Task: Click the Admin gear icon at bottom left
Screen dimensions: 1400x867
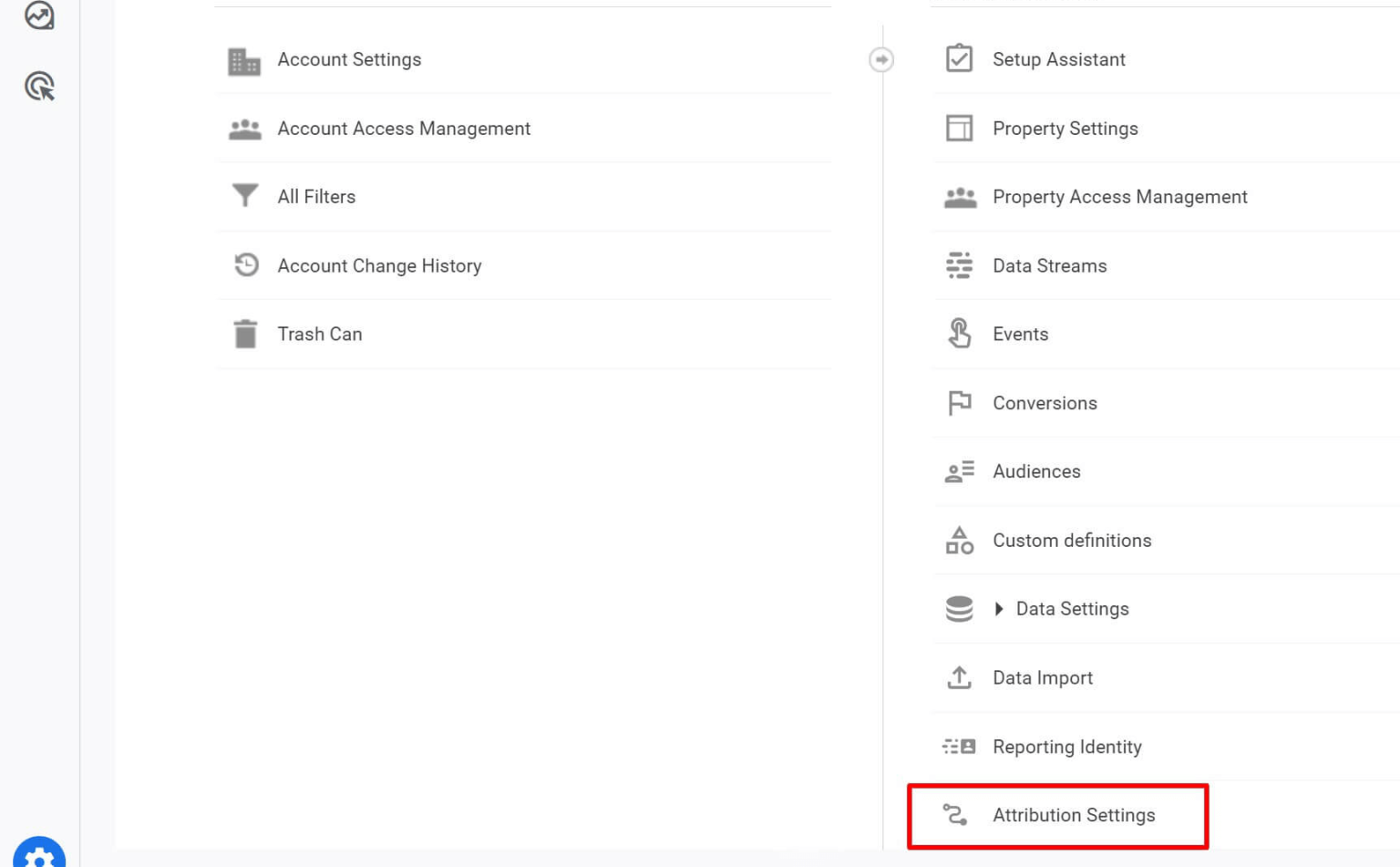Action: click(36, 855)
